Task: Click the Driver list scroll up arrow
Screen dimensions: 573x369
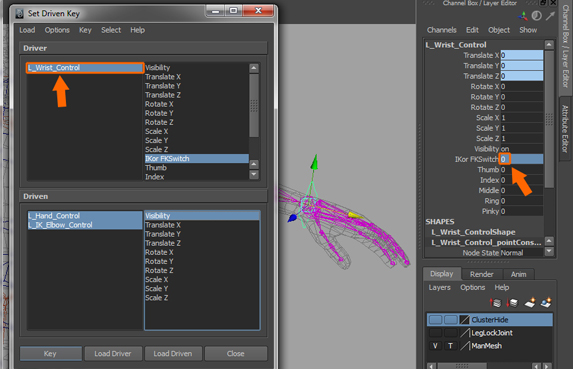Action: pos(254,68)
